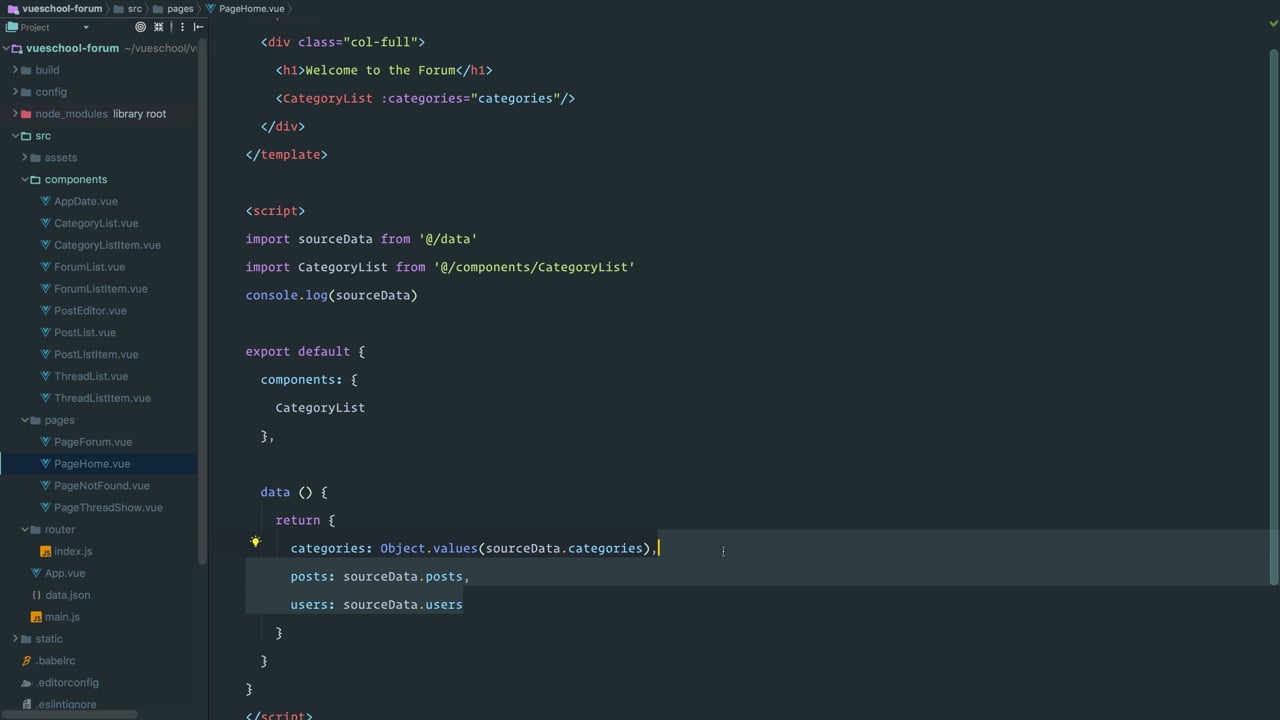Open PostList.vue in the tree

[x=85, y=333]
